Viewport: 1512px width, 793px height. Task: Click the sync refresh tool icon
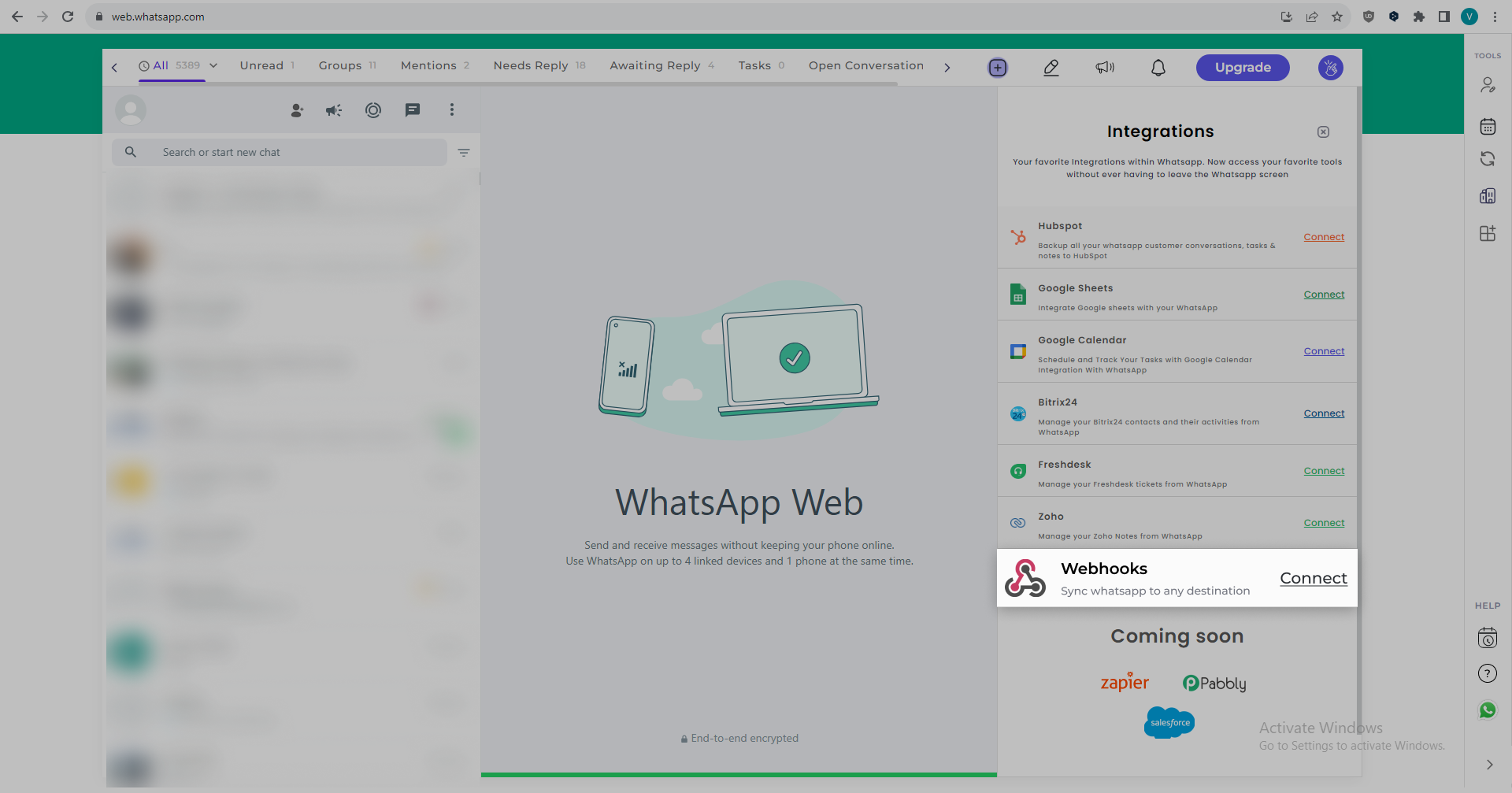pos(1488,159)
